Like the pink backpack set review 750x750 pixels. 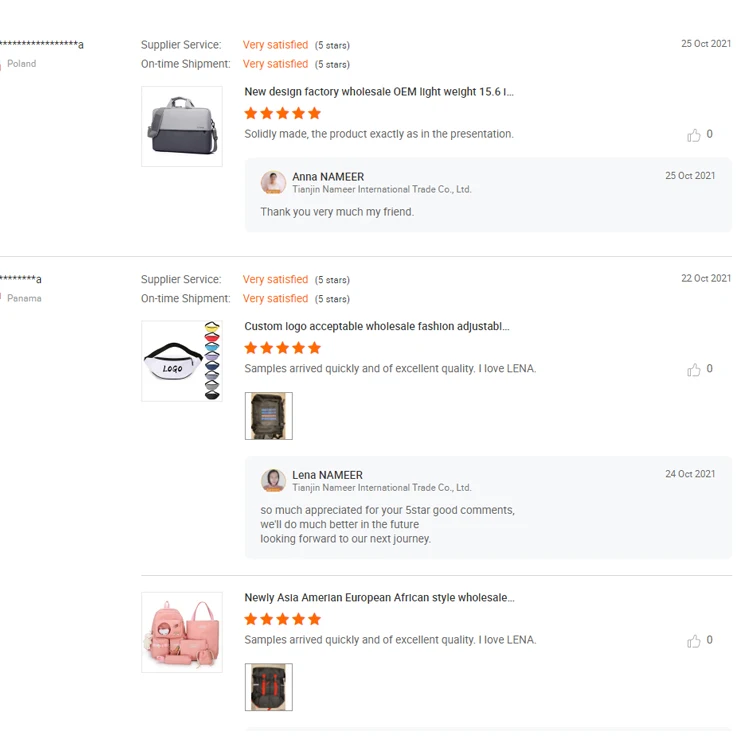coord(694,641)
